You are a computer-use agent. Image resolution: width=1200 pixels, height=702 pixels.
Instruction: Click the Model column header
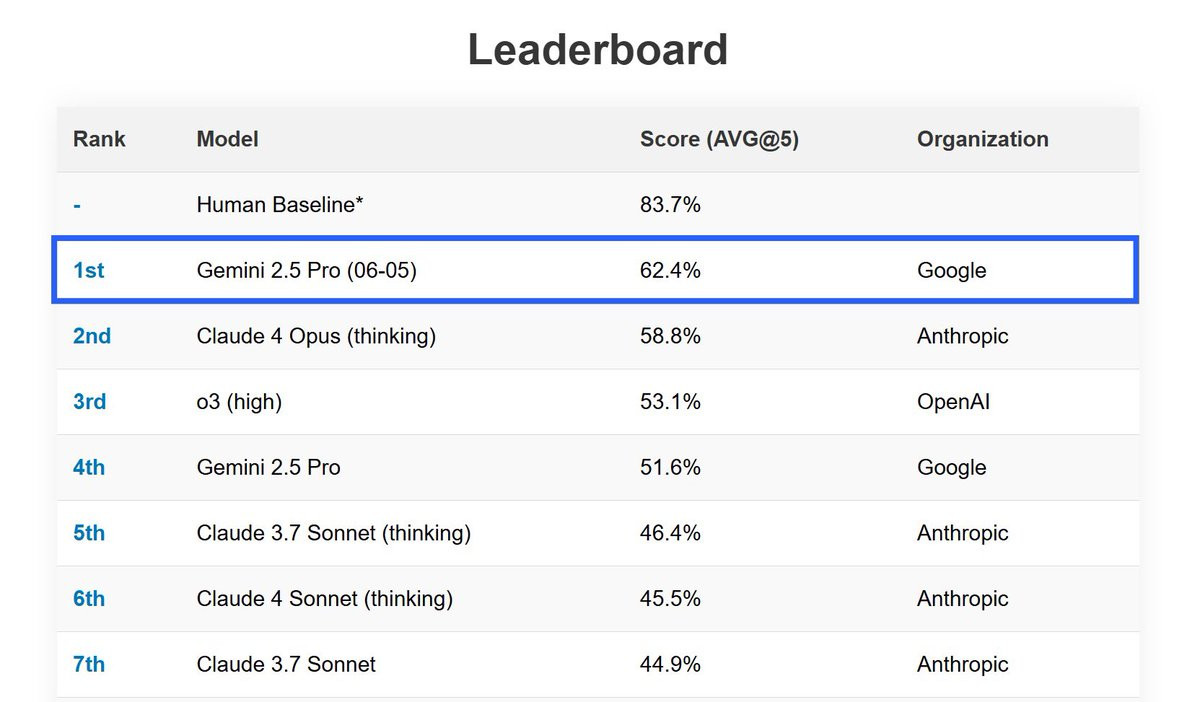click(227, 139)
